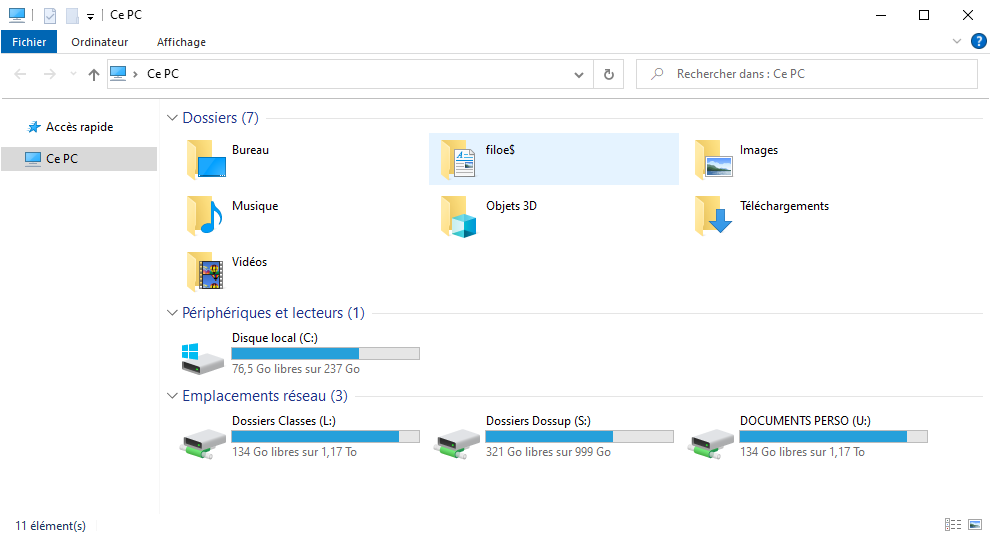Click the "Dossiers Classes (L:)" label

284,420
